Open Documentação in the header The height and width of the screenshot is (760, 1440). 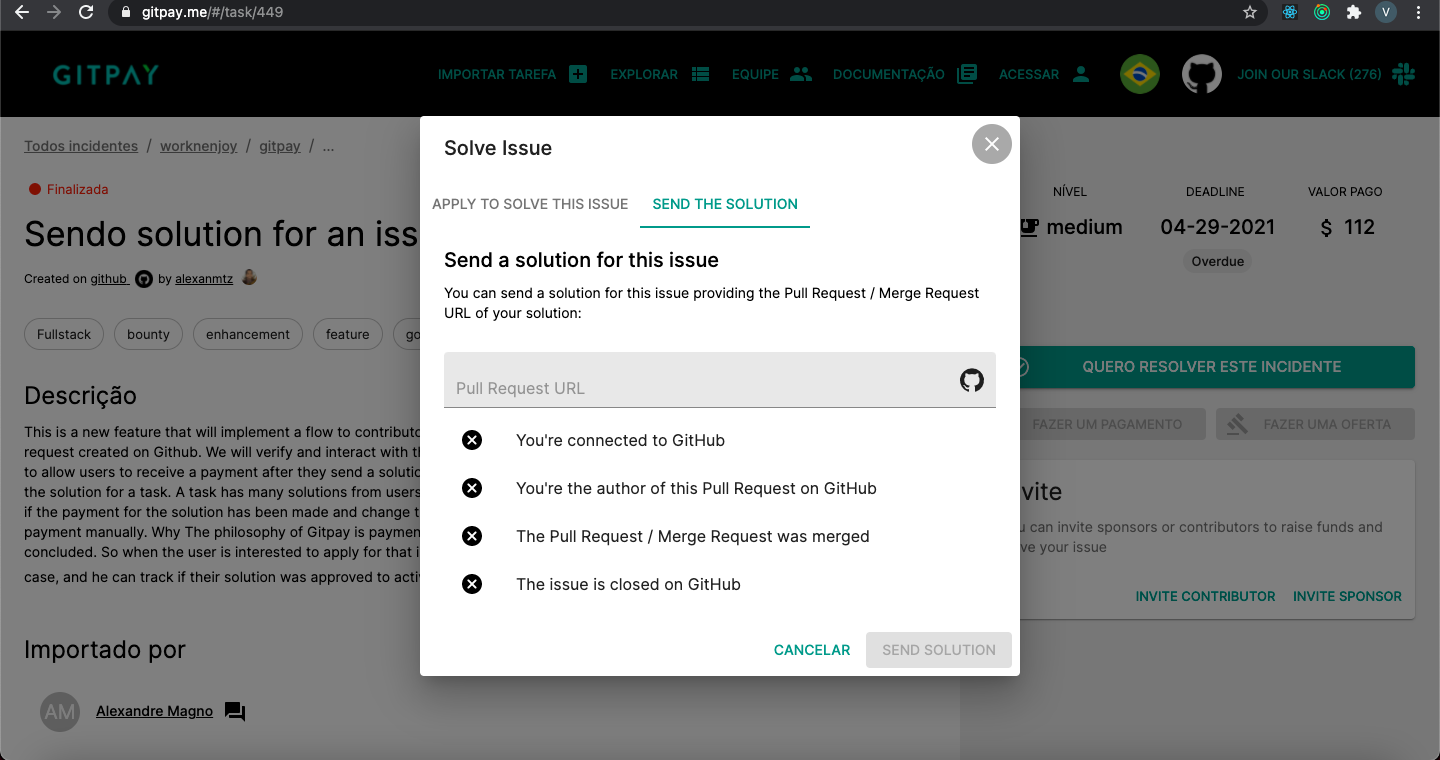click(905, 74)
